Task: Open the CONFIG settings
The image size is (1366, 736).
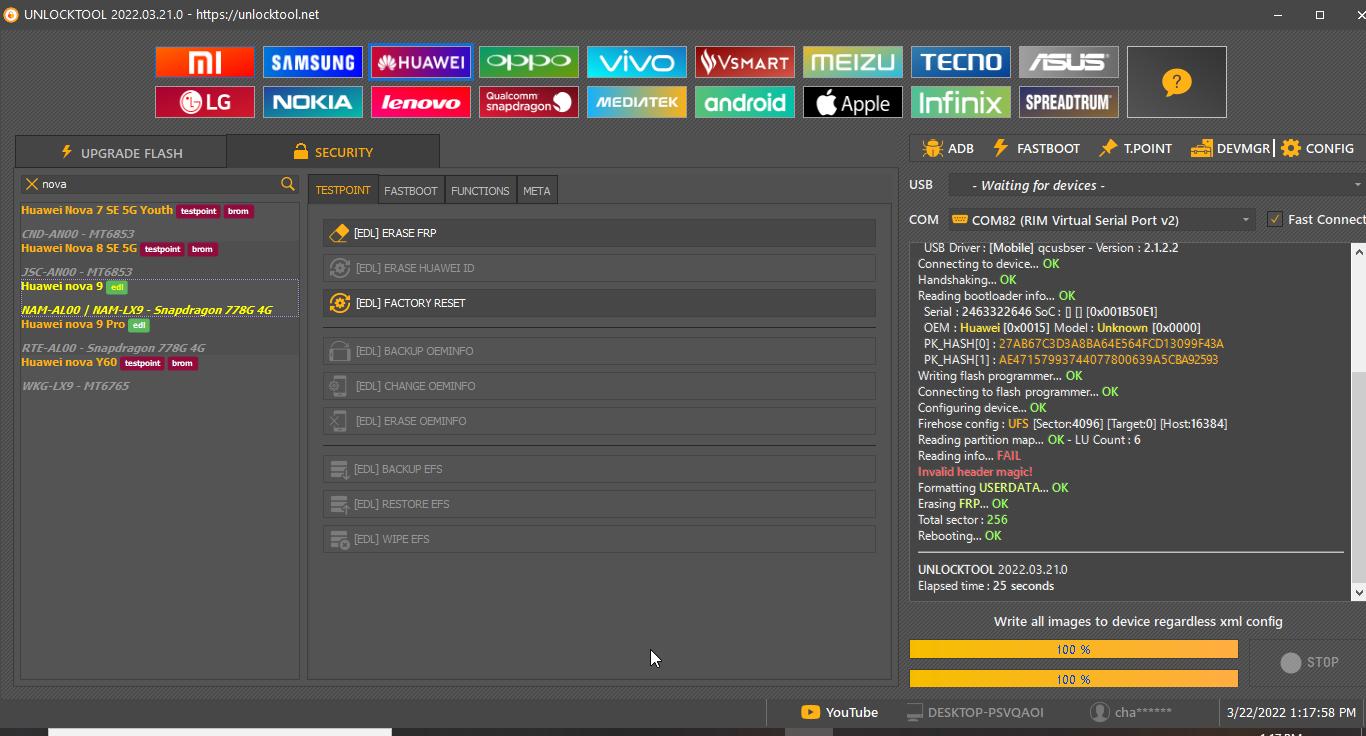Action: [1318, 148]
